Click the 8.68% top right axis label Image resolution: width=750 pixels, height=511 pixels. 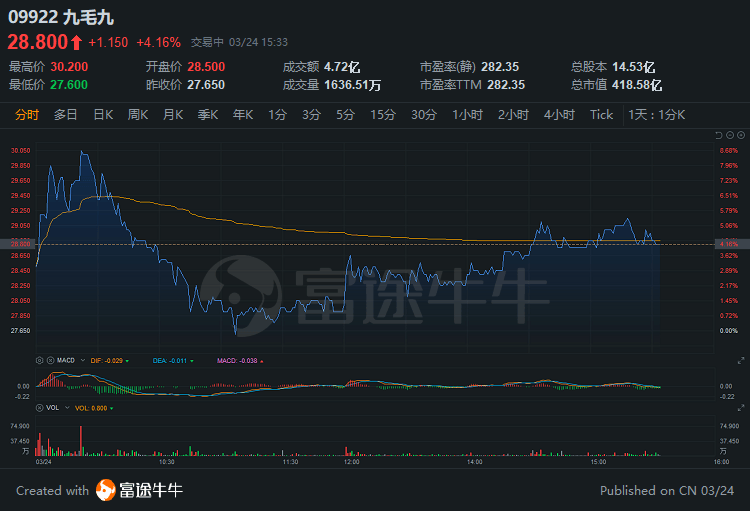click(x=729, y=150)
